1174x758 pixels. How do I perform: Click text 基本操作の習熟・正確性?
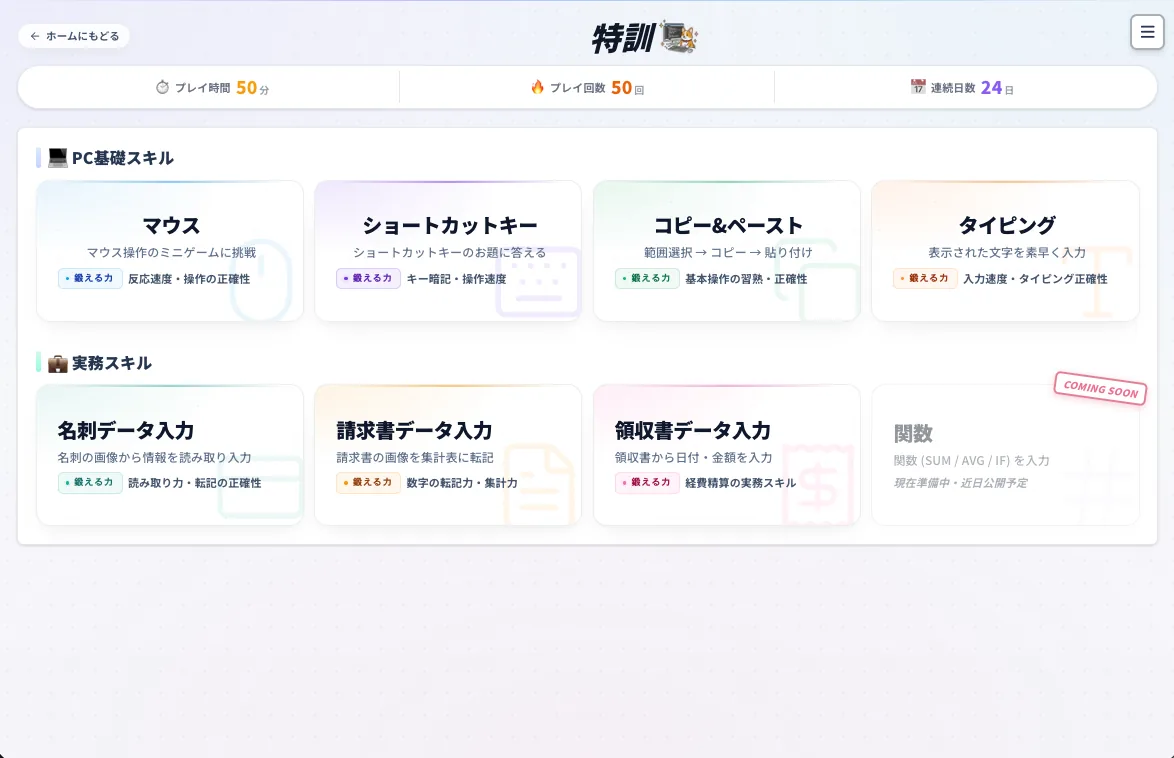tap(746, 279)
